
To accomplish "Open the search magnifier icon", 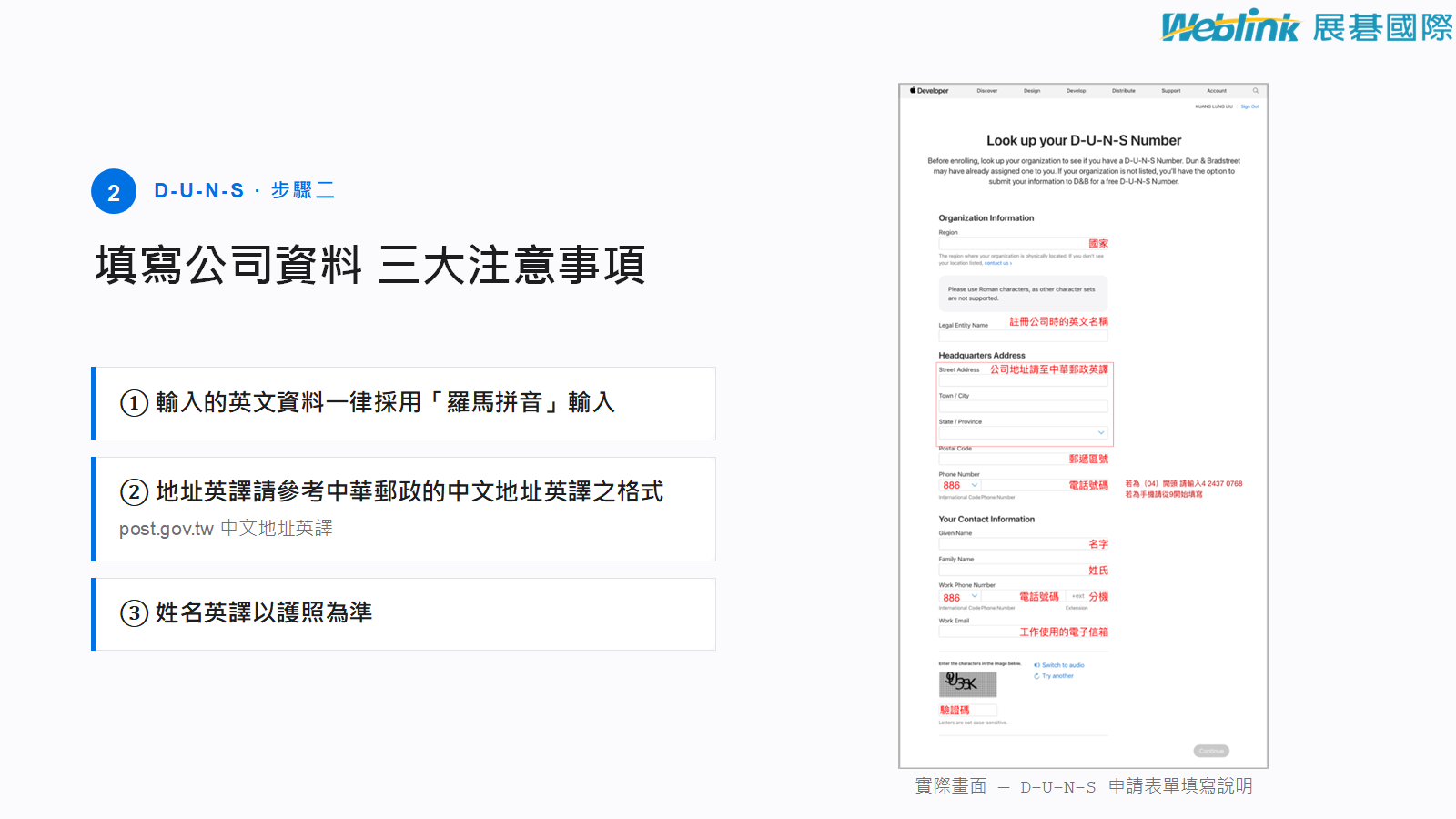I will (1255, 91).
